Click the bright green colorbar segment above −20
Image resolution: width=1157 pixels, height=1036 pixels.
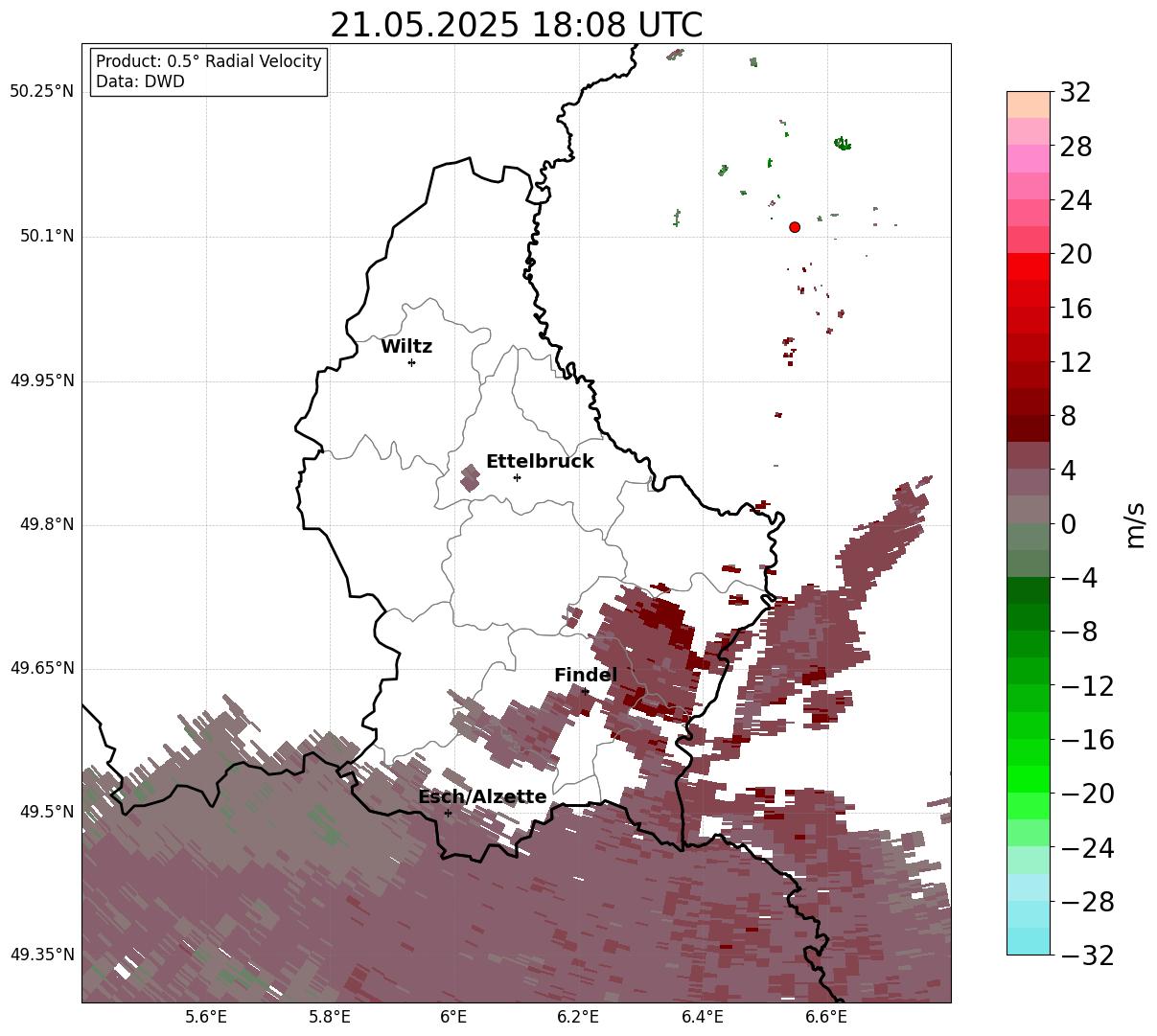[1029, 779]
